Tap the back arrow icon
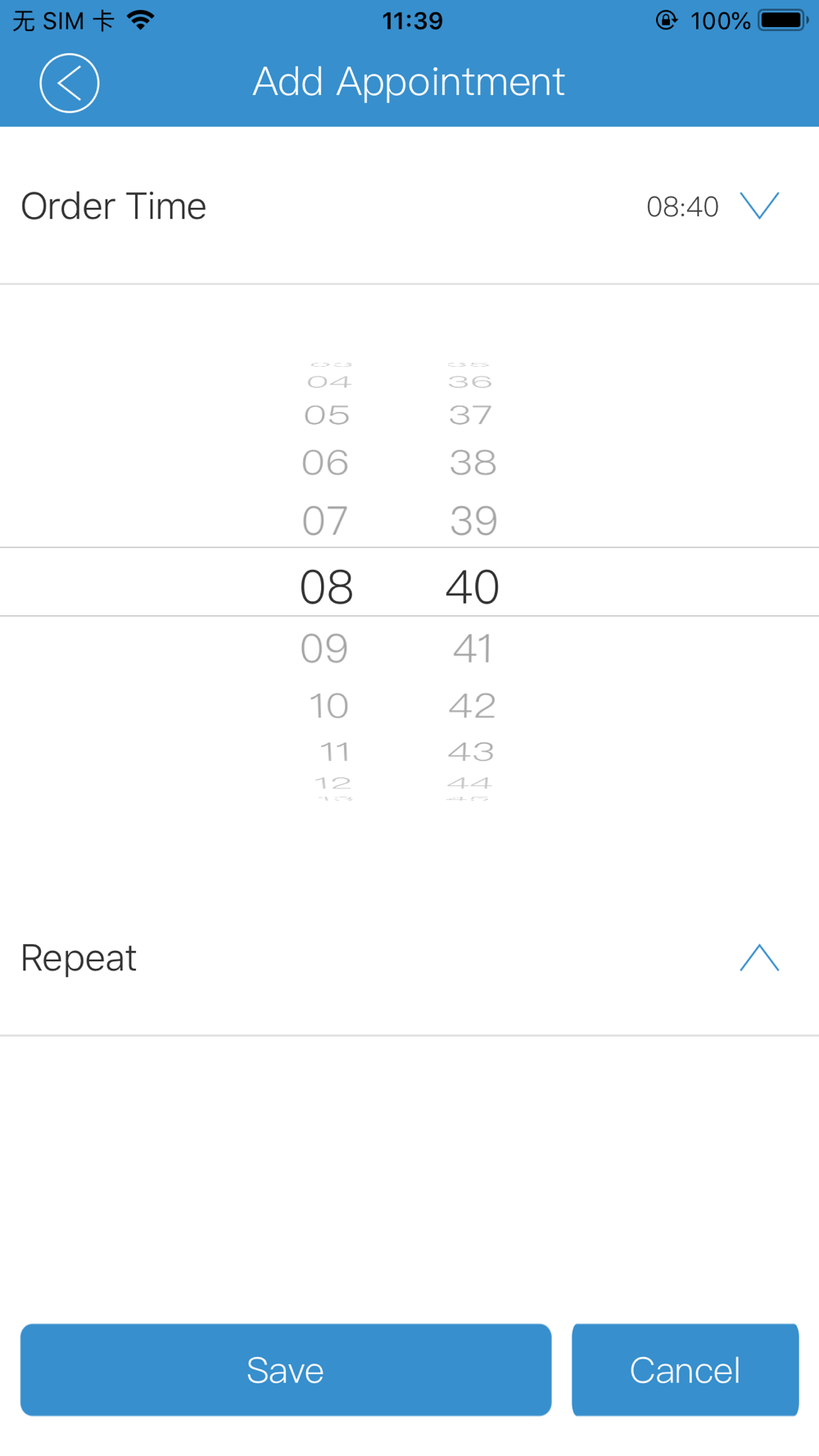This screenshot has height=1456, width=819. point(70,83)
